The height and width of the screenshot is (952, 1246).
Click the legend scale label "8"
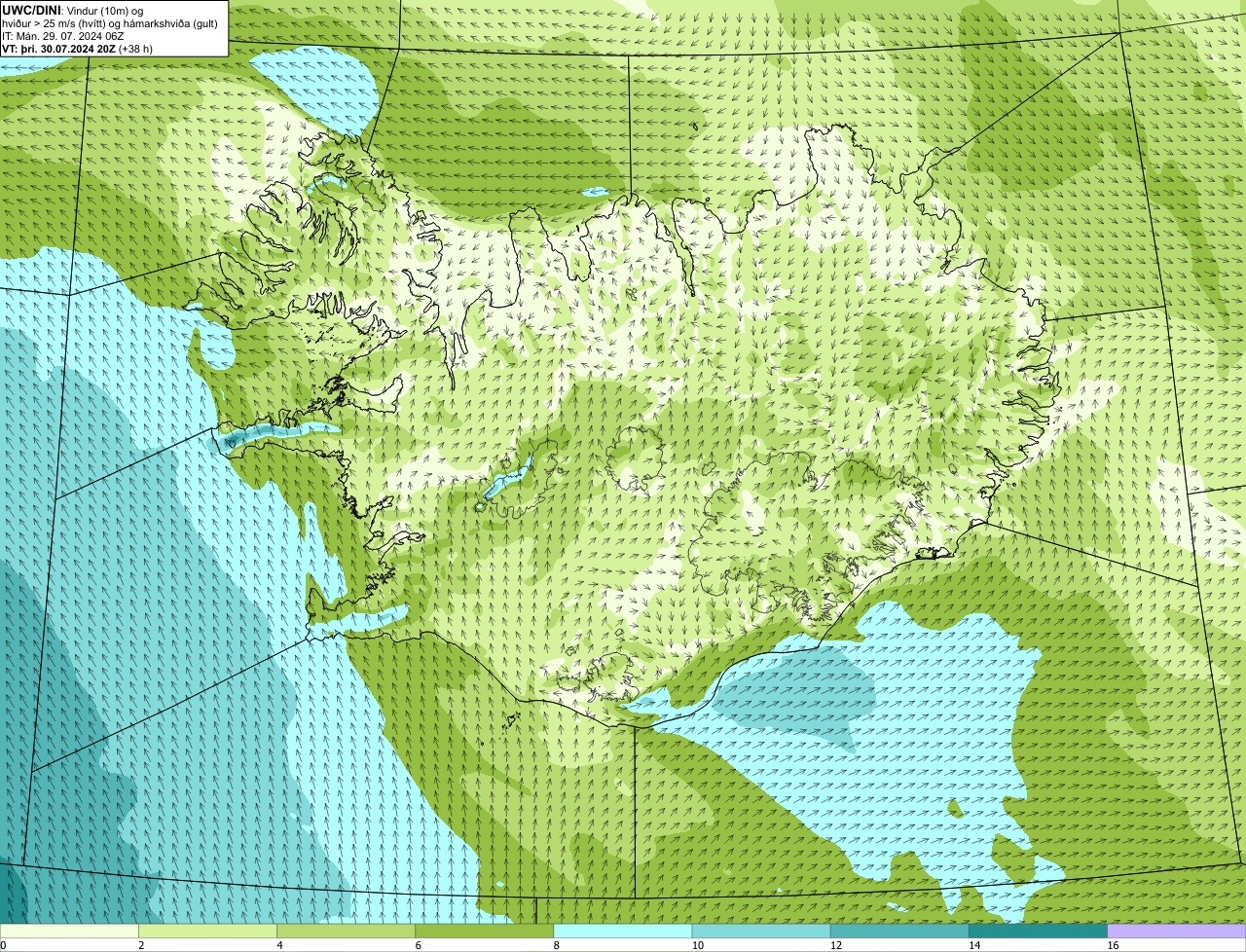556,945
